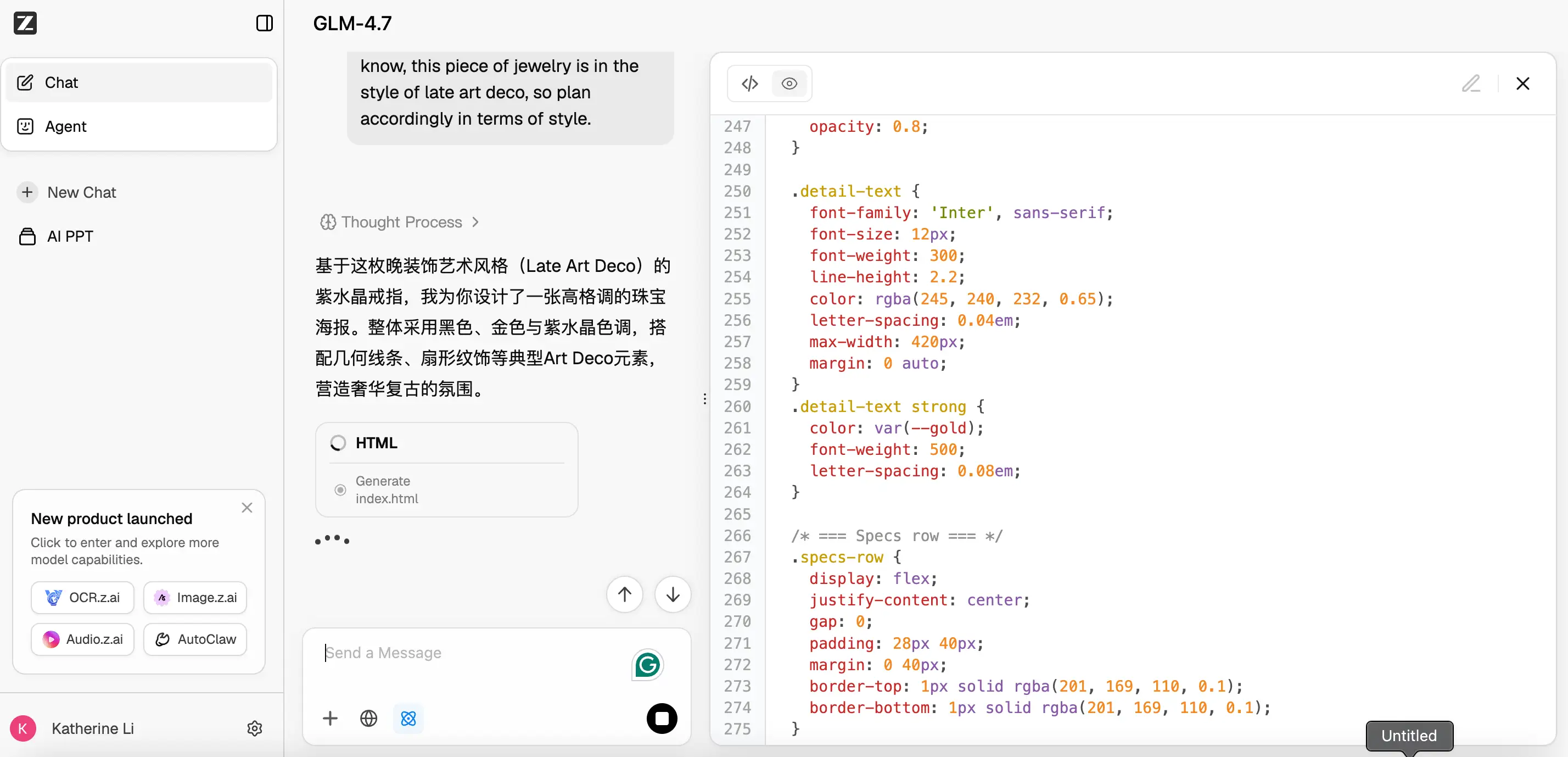
Task: Click the GLM-4.7 model selector
Action: tap(352, 23)
